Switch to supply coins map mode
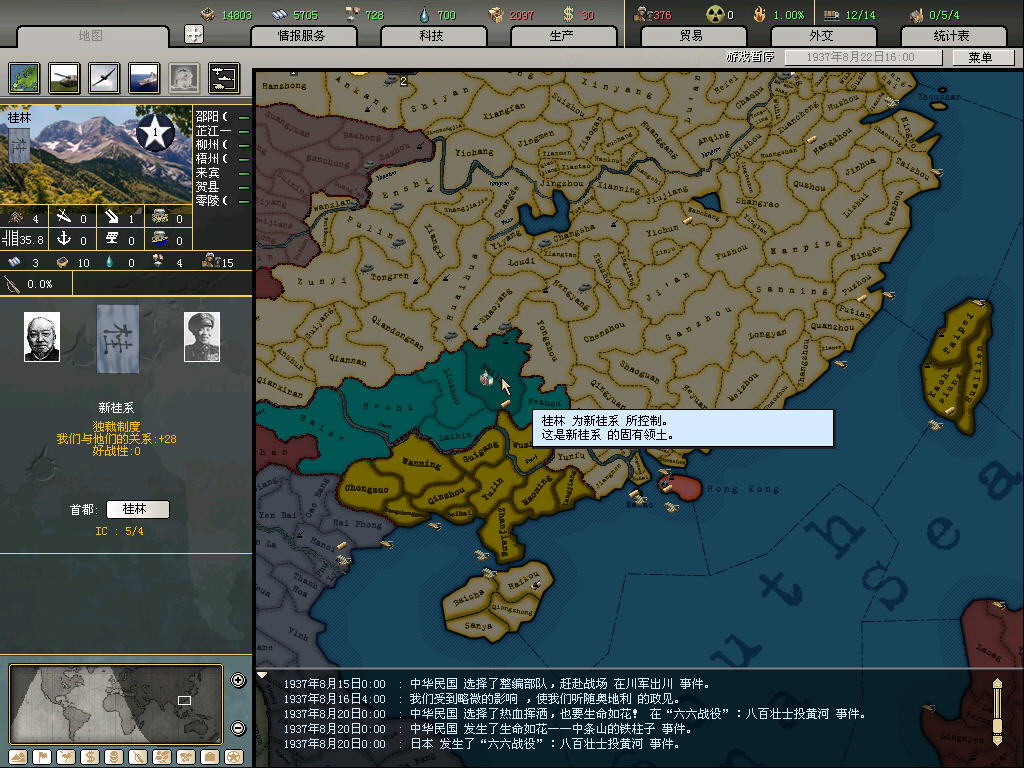This screenshot has width=1024, height=768. click(114, 757)
